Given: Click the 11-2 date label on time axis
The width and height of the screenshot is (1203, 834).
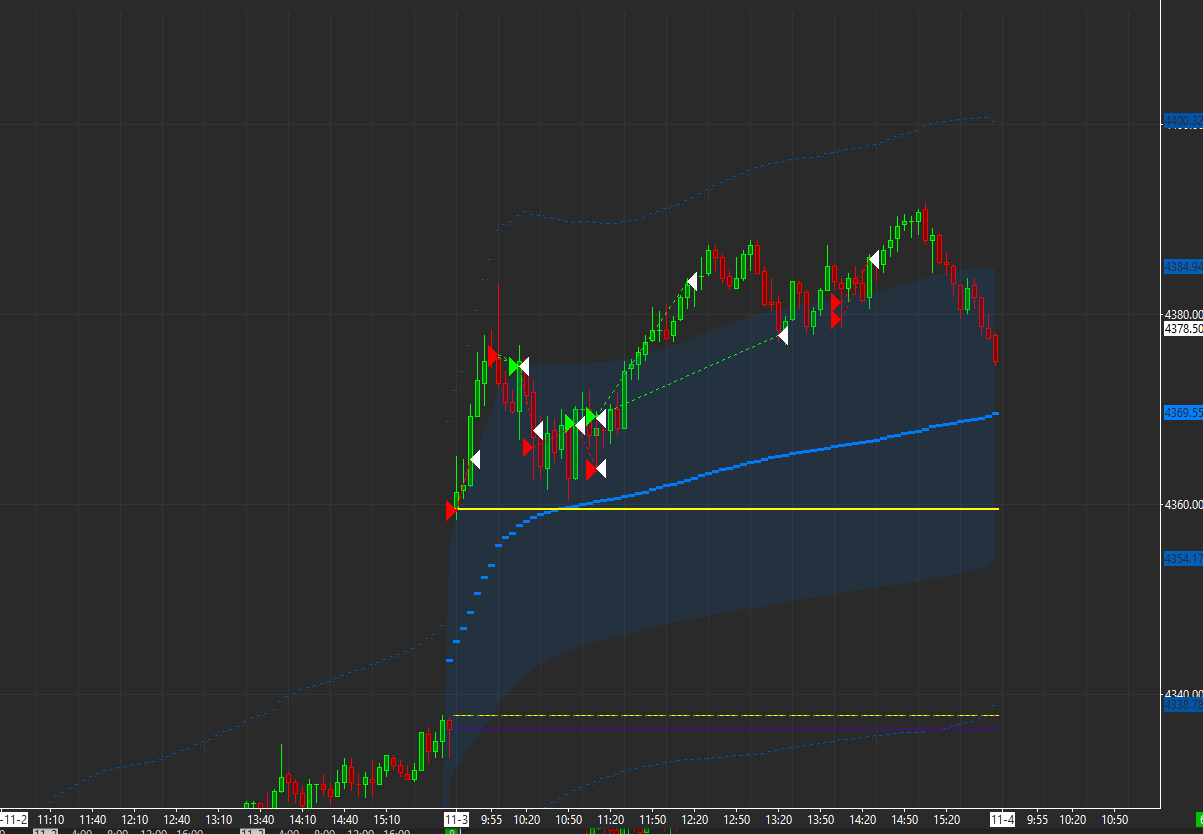Looking at the screenshot, I should pyautogui.click(x=13, y=819).
